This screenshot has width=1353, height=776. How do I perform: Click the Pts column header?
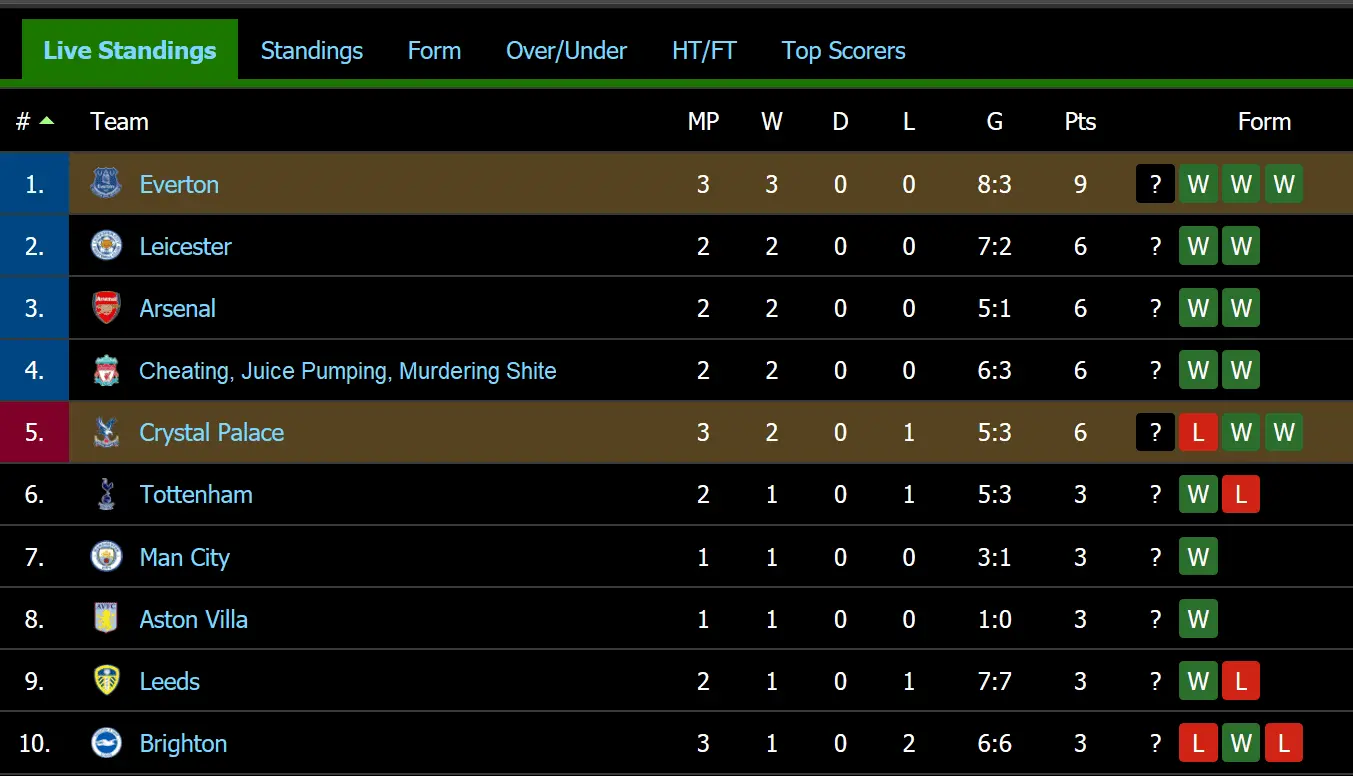tap(1080, 122)
